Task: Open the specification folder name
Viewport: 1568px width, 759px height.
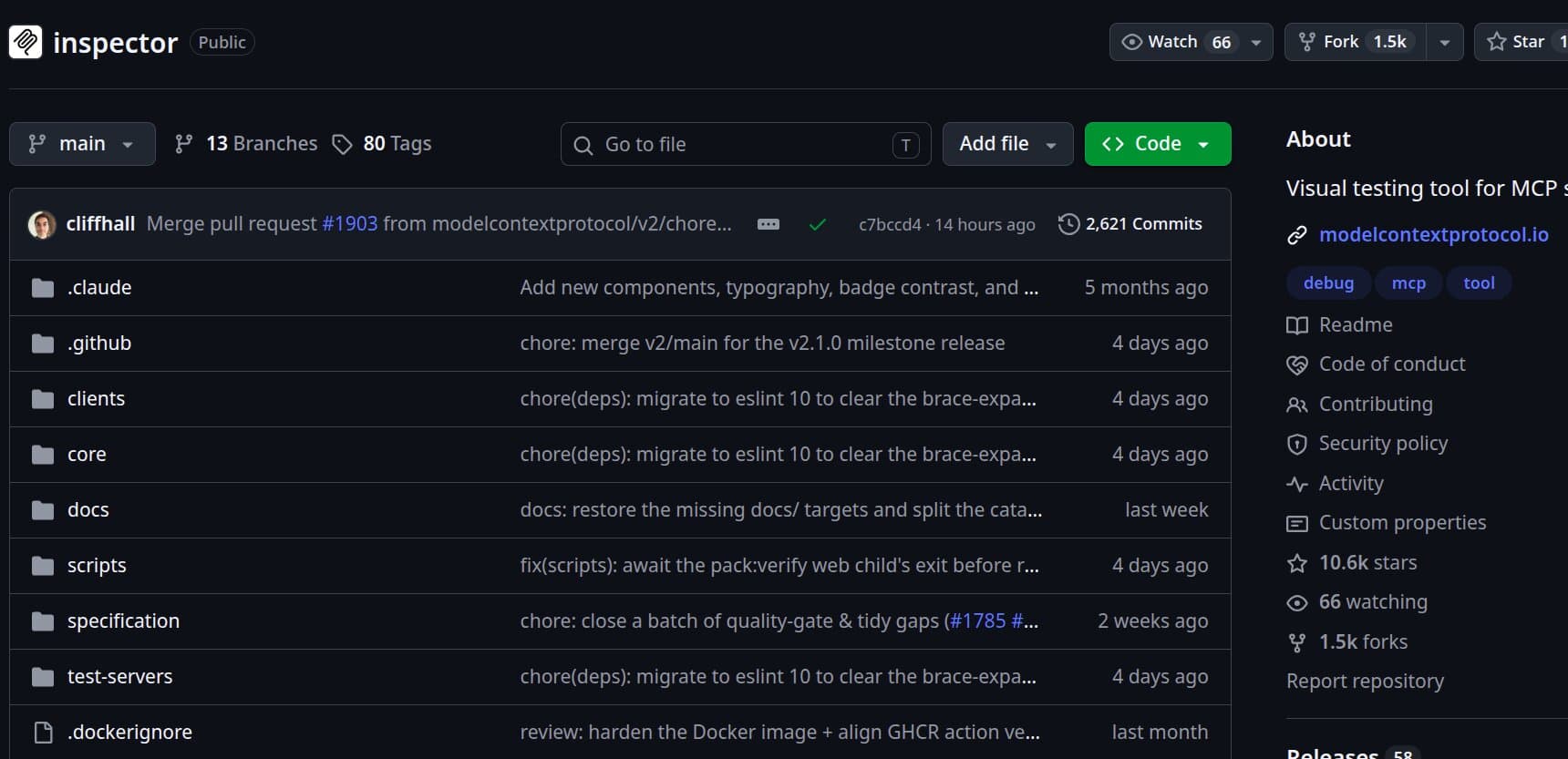Action: (x=123, y=621)
